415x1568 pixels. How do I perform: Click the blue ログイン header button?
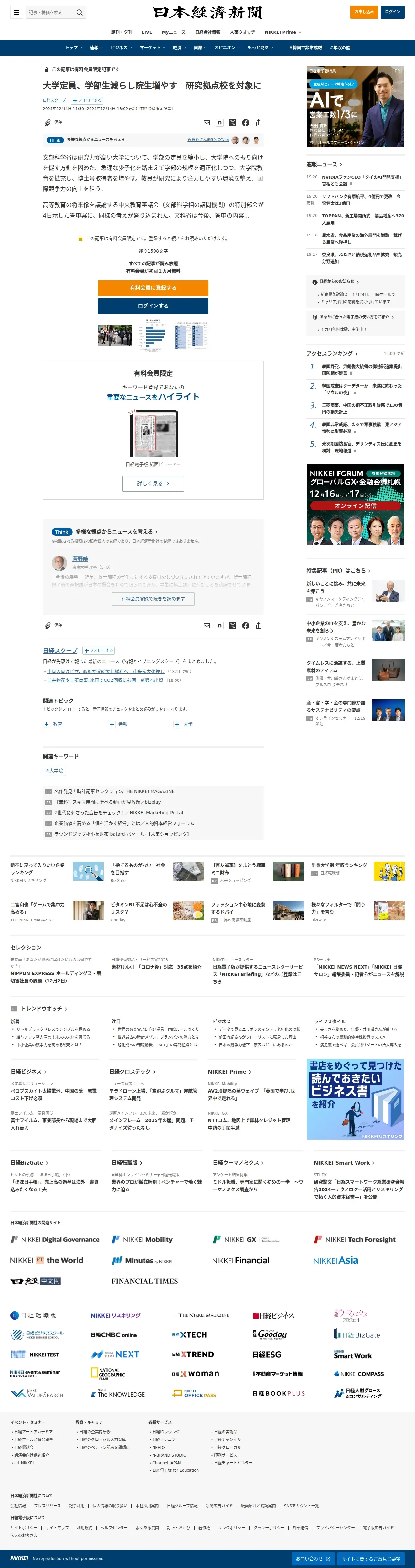point(392,12)
